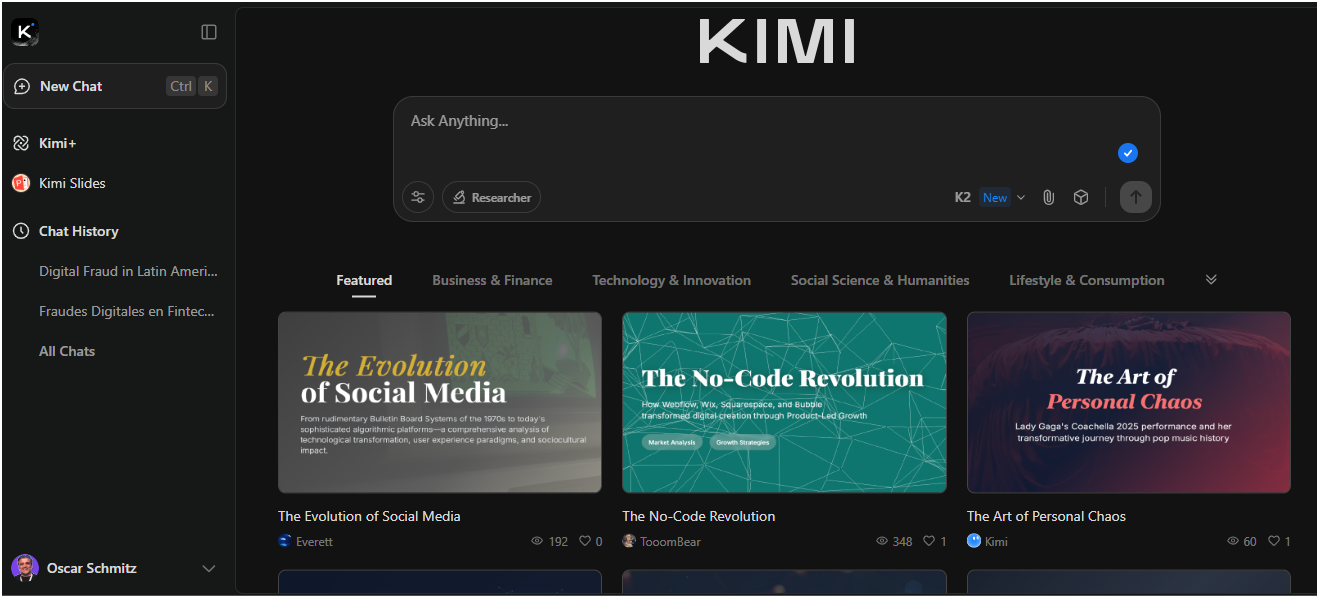
Task: Open the settings sliders icon in prompt box
Action: (418, 197)
